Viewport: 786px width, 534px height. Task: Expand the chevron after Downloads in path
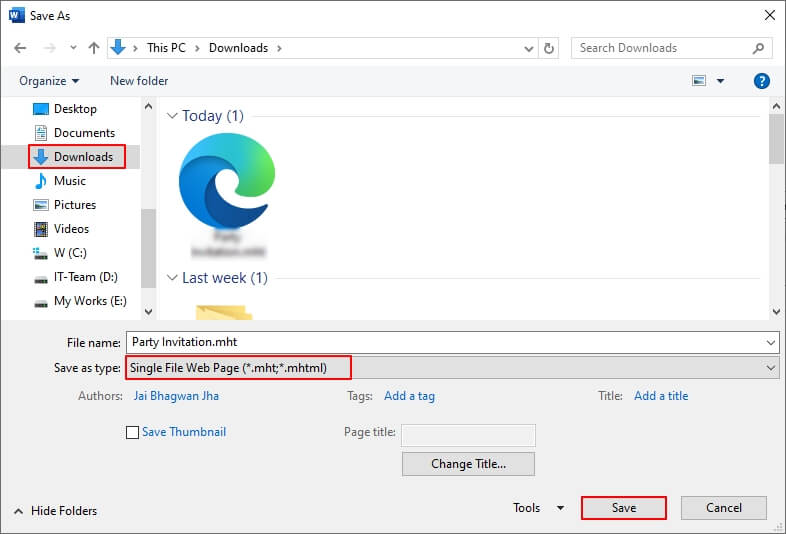[x=279, y=48]
